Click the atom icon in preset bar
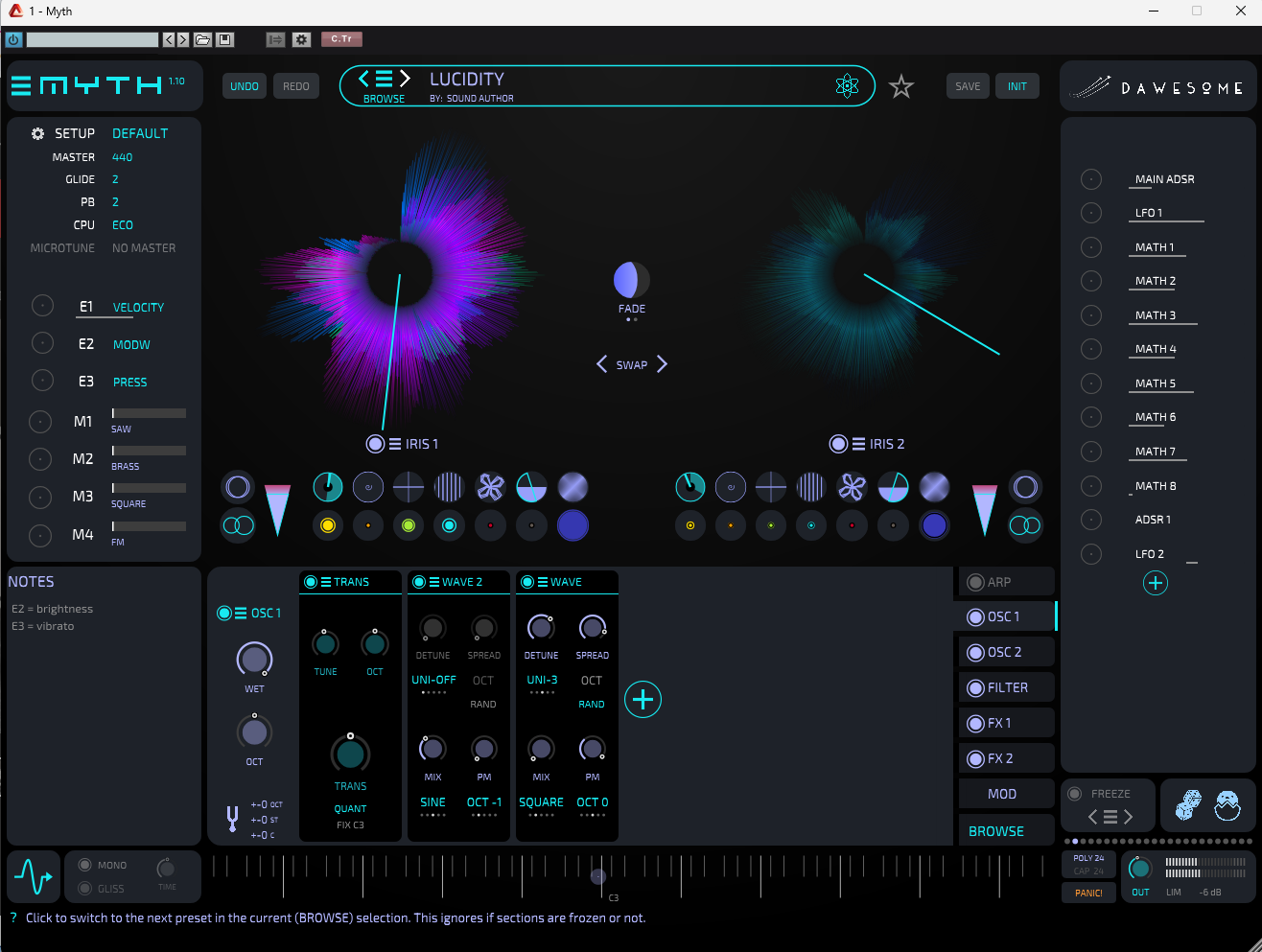The width and height of the screenshot is (1262, 952). coord(847,86)
